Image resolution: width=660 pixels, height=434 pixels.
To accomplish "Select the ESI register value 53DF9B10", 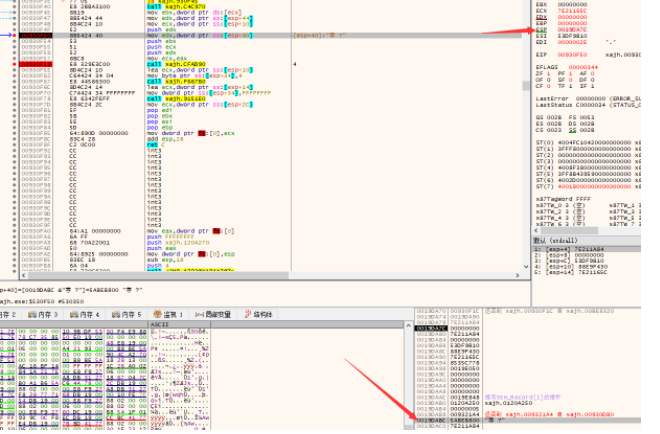I will [x=572, y=36].
